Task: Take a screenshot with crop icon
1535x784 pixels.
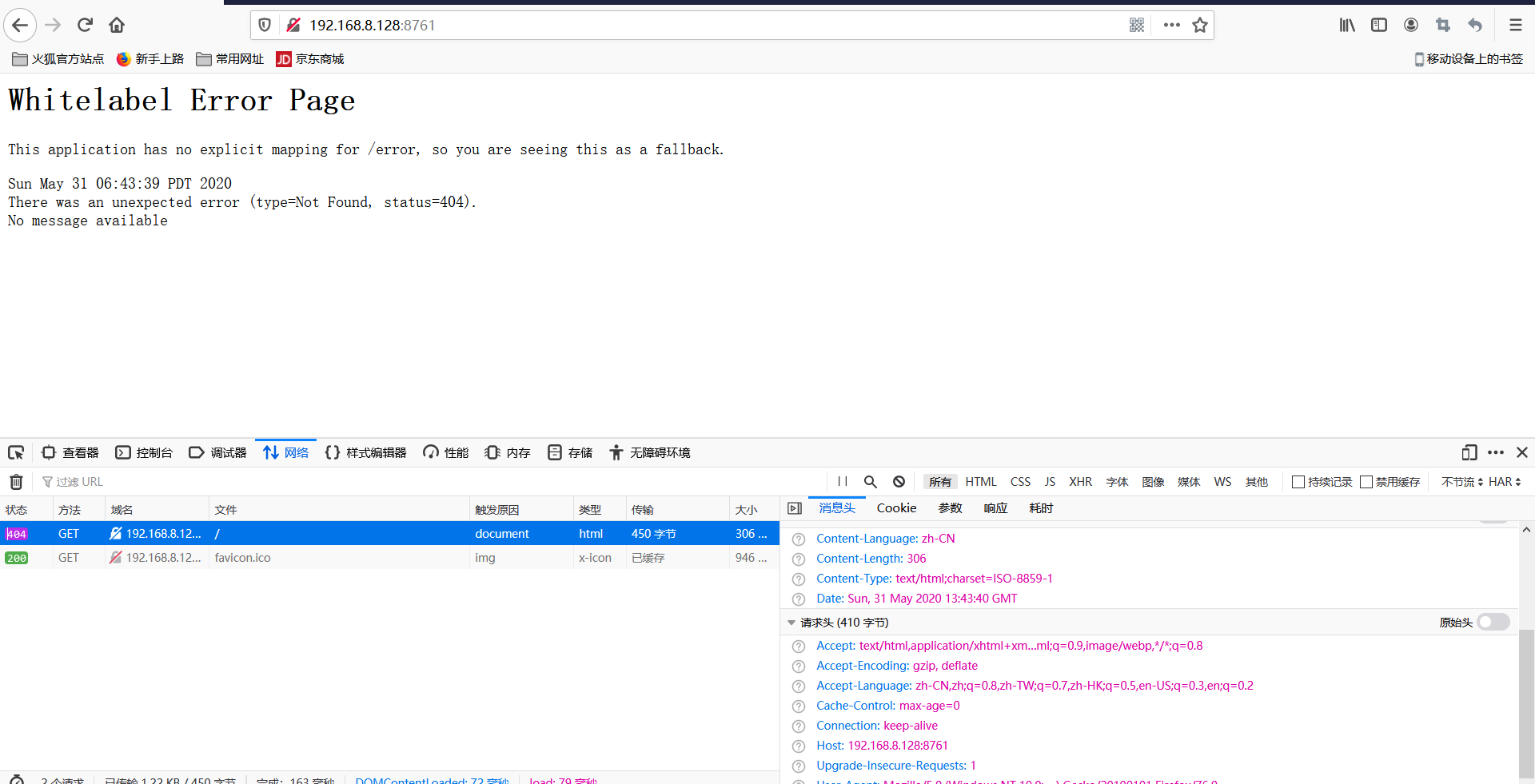Action: click(1443, 26)
